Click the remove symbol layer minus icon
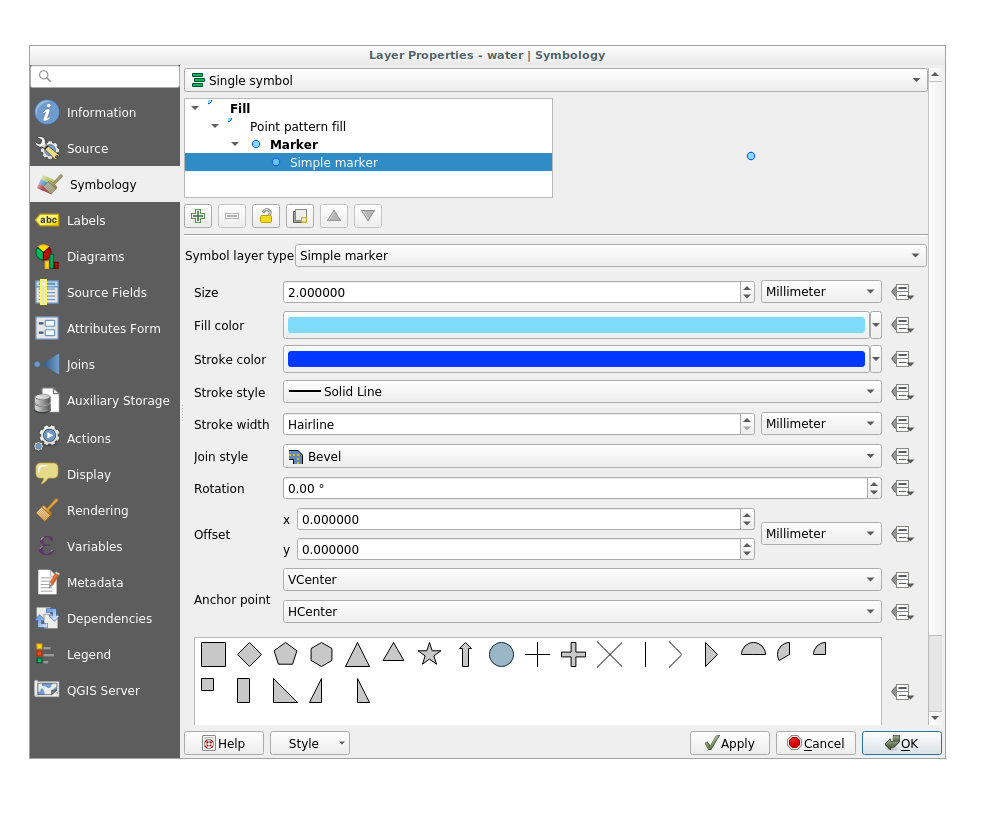The image size is (1003, 823). pyautogui.click(x=232, y=216)
